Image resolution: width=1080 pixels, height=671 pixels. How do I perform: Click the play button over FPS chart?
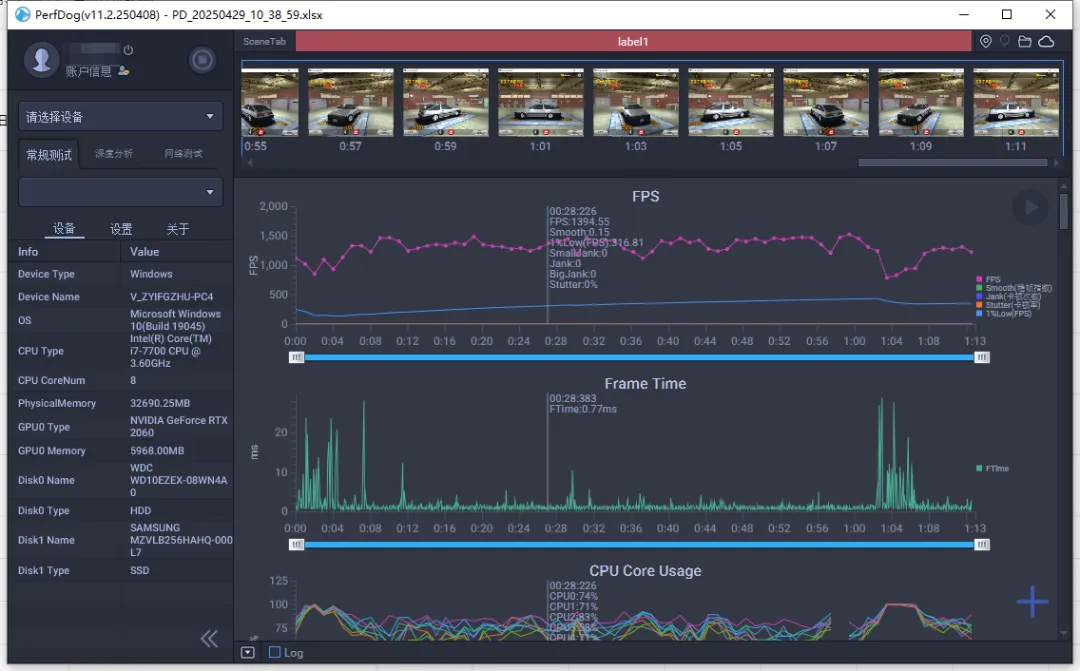pos(1030,207)
